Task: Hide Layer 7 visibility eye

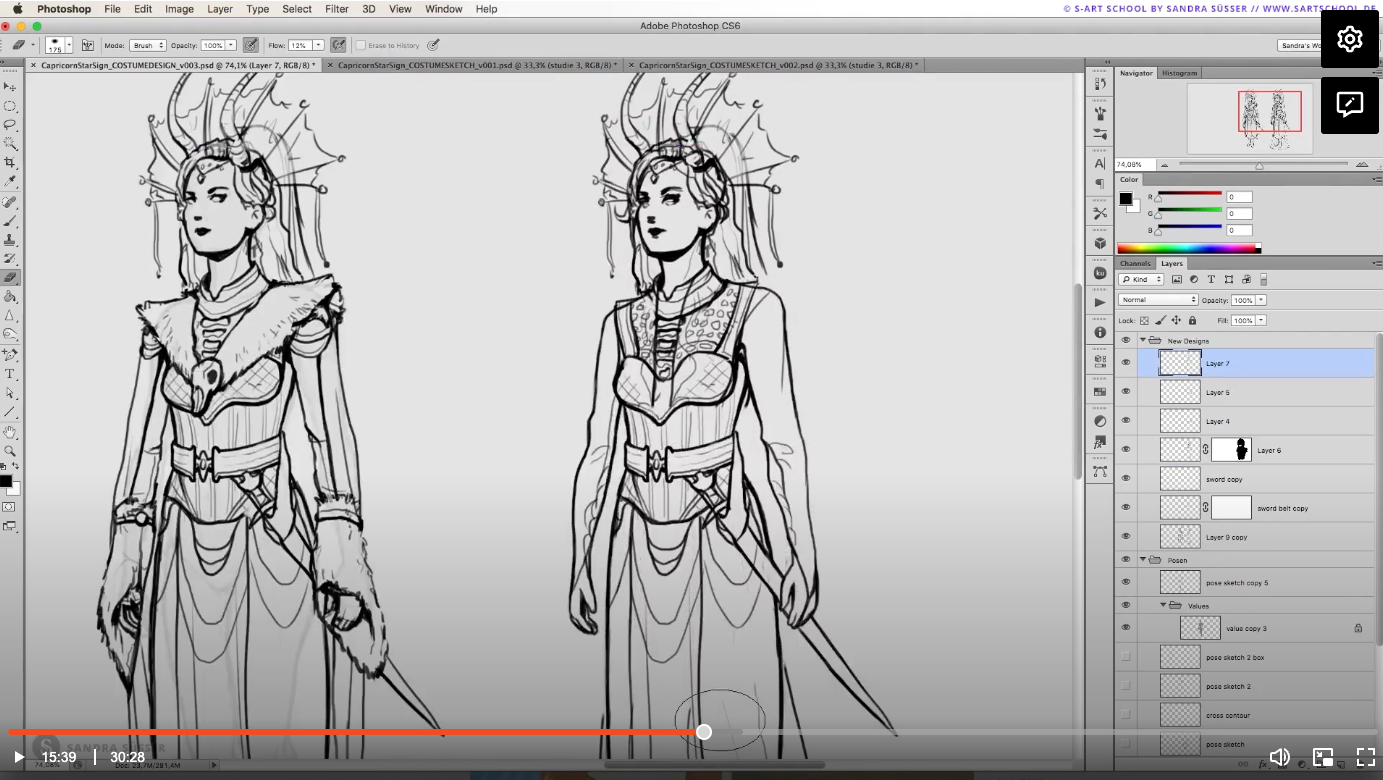Action: [x=1126, y=363]
